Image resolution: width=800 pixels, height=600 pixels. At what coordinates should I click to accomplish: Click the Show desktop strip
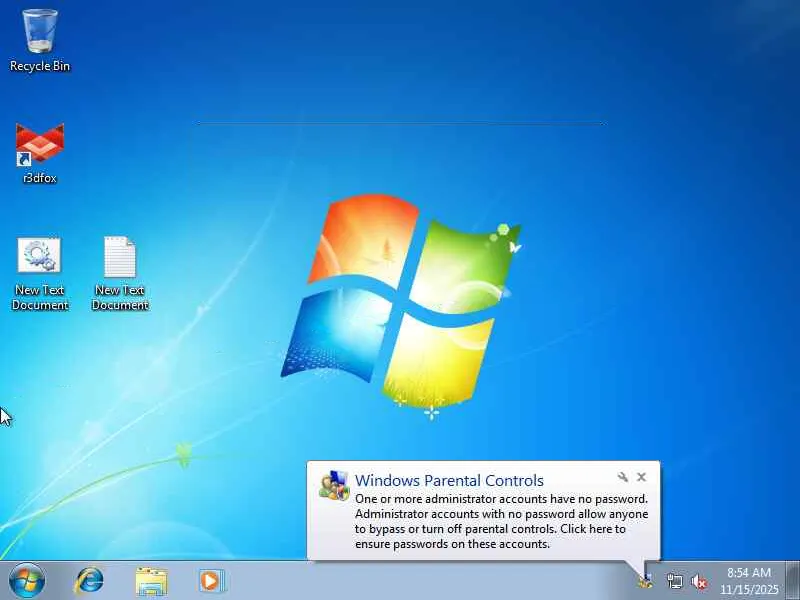coord(793,581)
